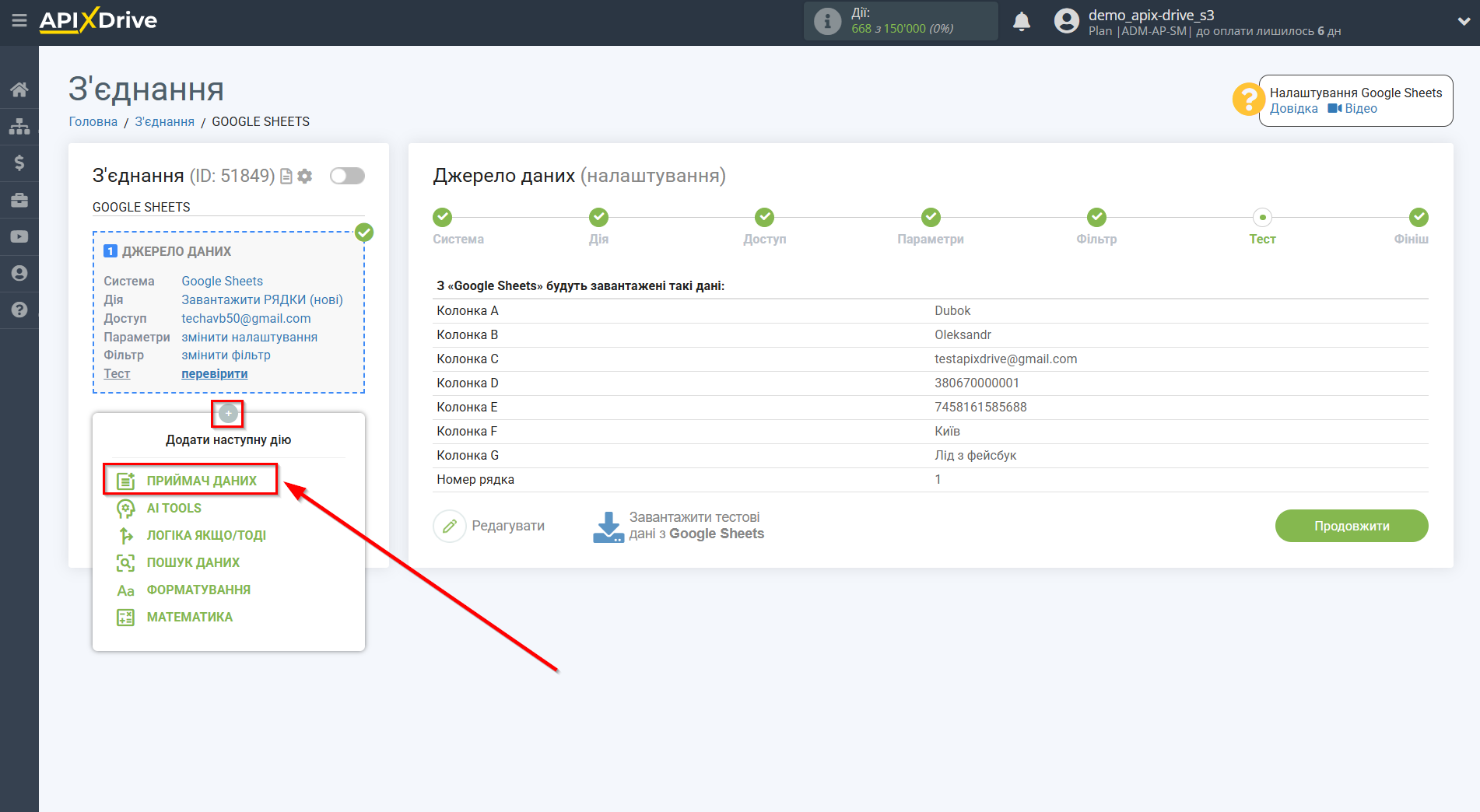Click the Oleksandr value cell

click(963, 334)
